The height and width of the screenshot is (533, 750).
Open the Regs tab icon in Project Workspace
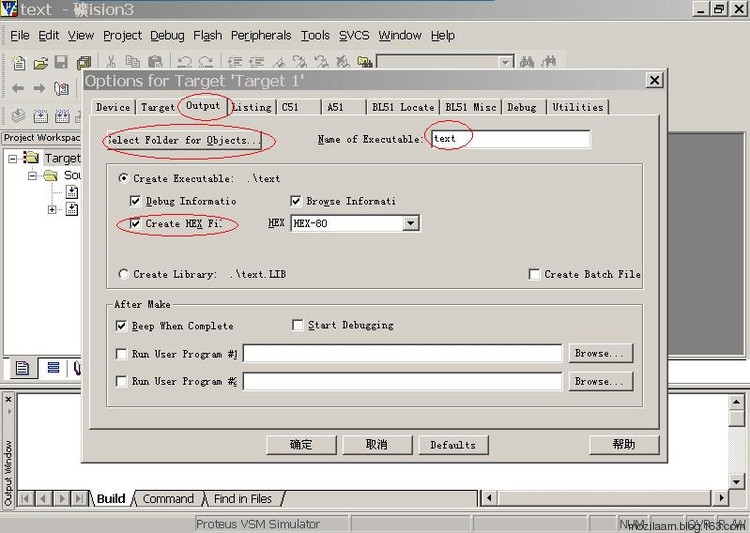(53, 368)
